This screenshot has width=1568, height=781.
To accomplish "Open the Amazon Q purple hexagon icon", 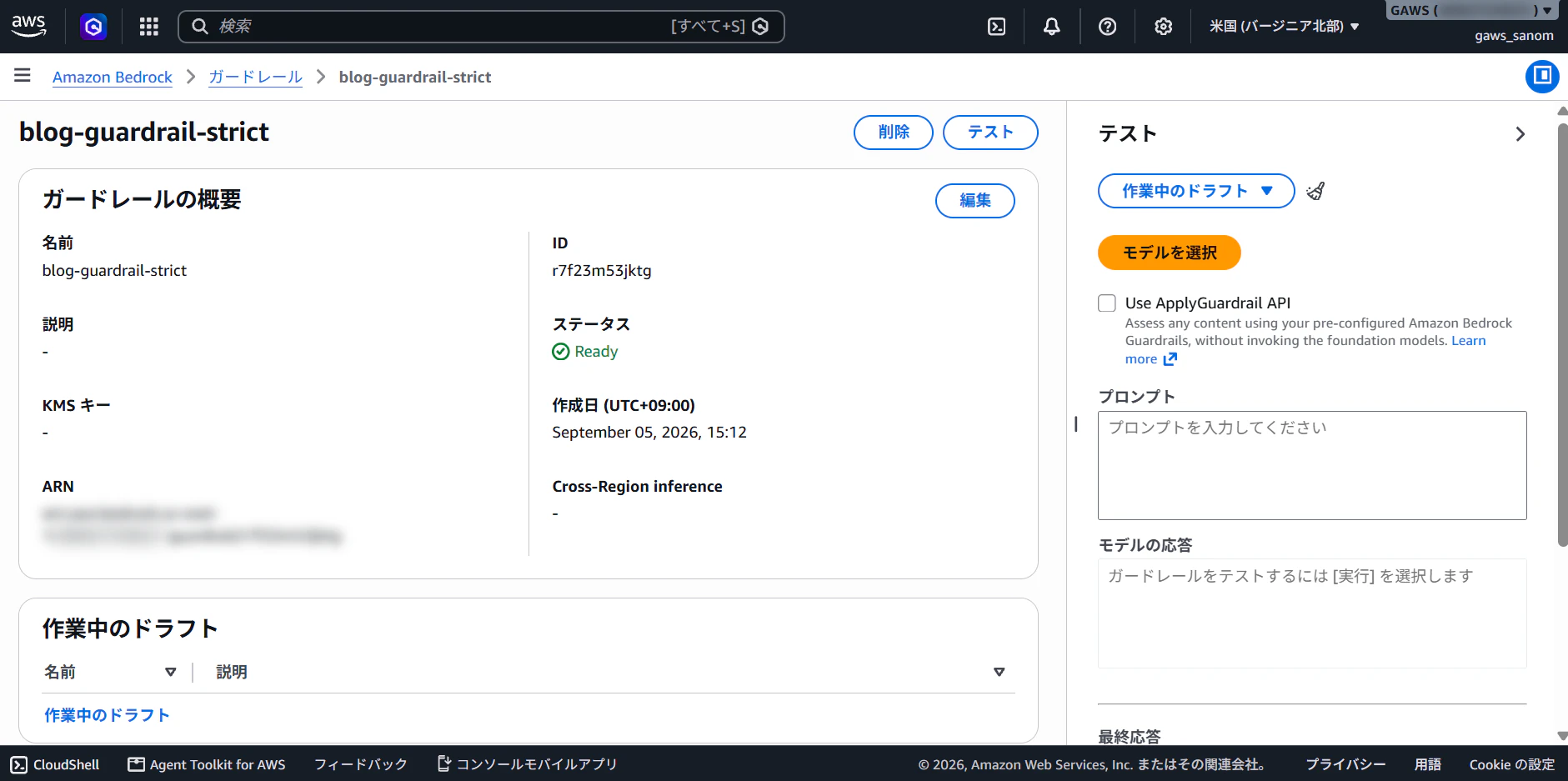I will pyautogui.click(x=93, y=27).
